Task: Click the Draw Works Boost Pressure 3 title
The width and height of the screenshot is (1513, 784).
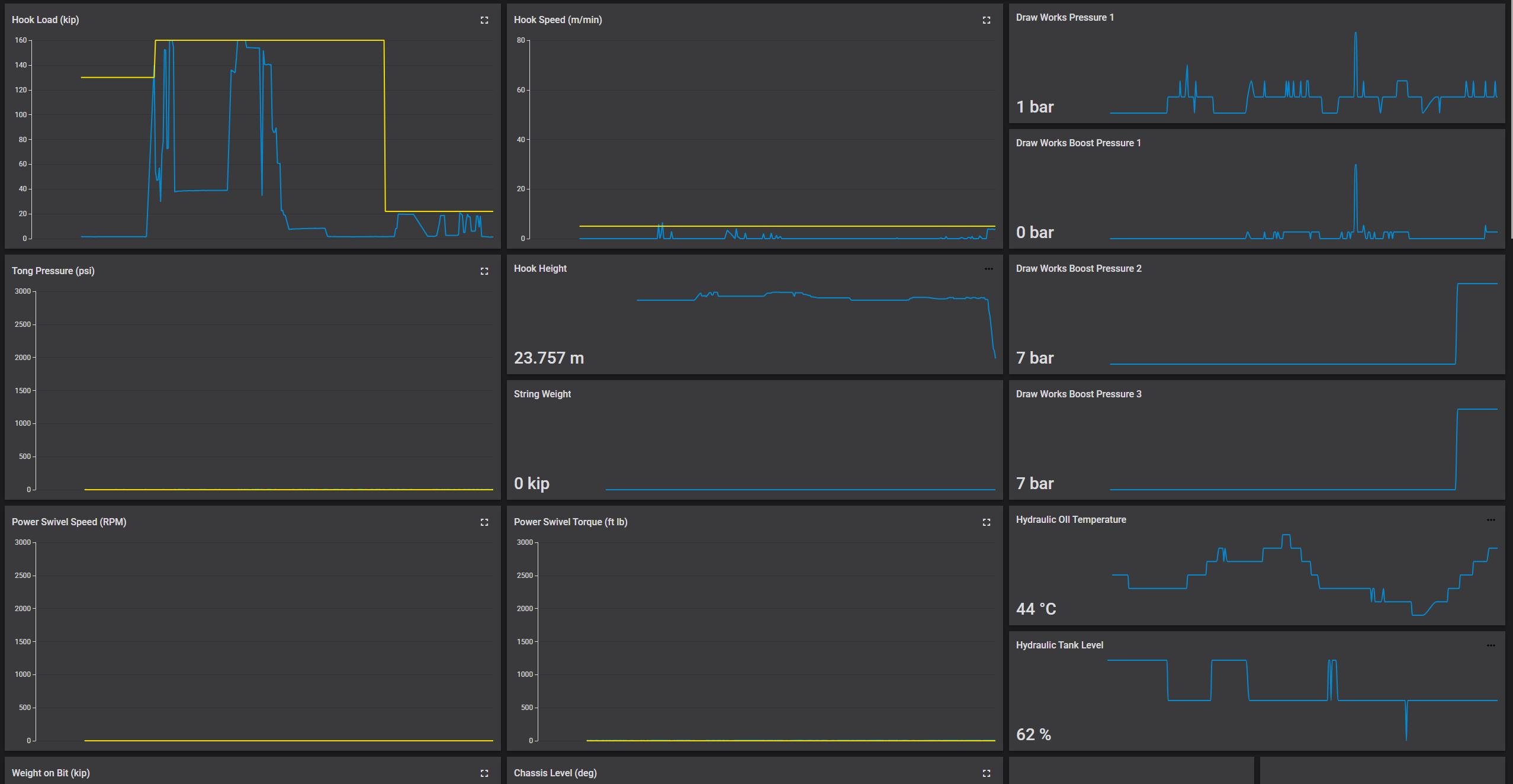Action: tap(1079, 394)
